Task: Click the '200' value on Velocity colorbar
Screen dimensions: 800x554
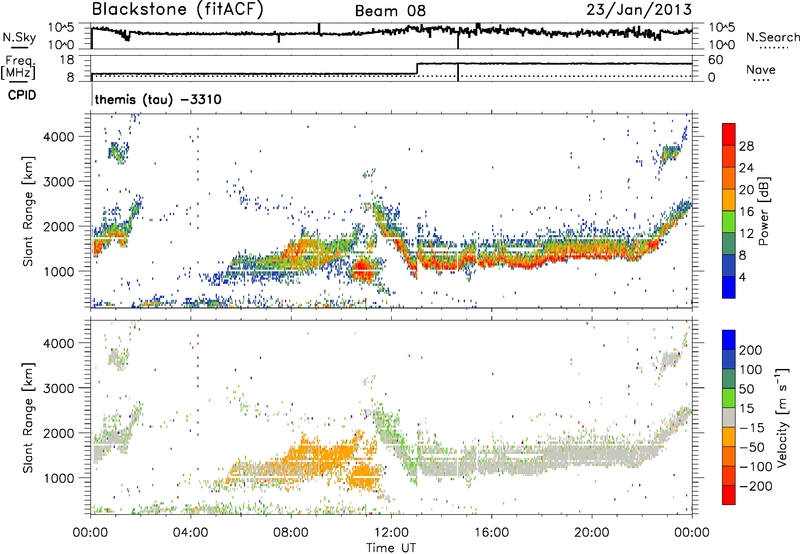Action: point(751,350)
